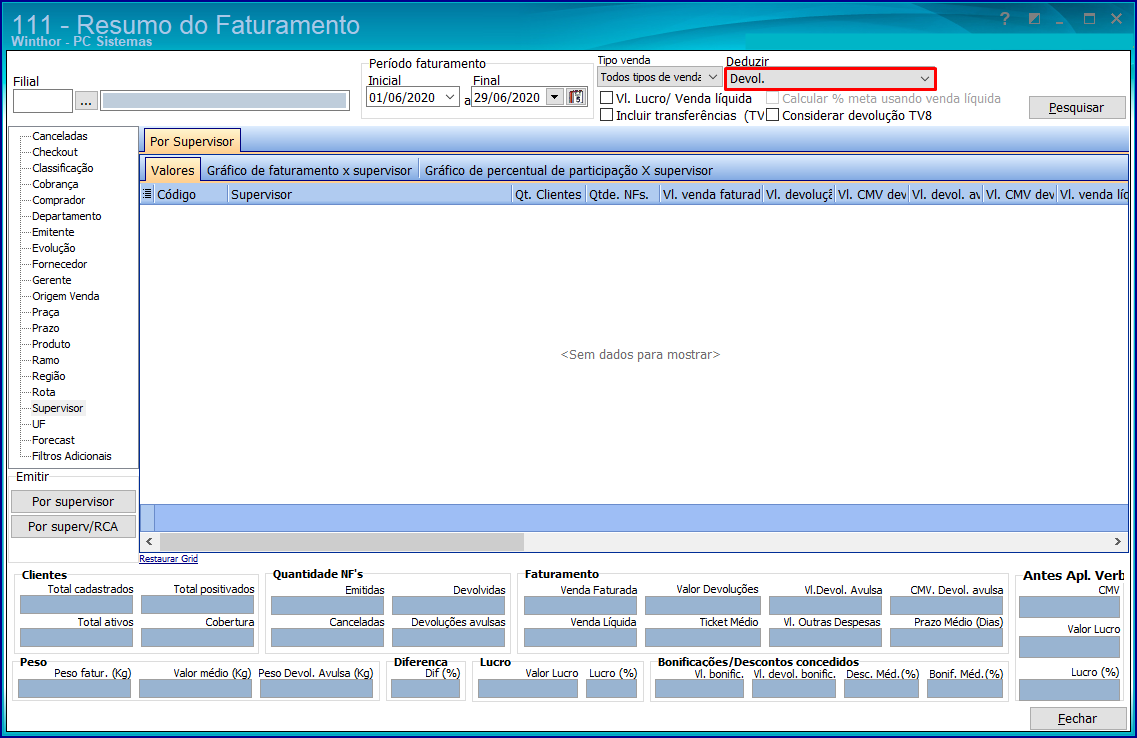The width and height of the screenshot is (1137, 738).
Task: Click the Por superv/RCA button
Action: [x=73, y=526]
